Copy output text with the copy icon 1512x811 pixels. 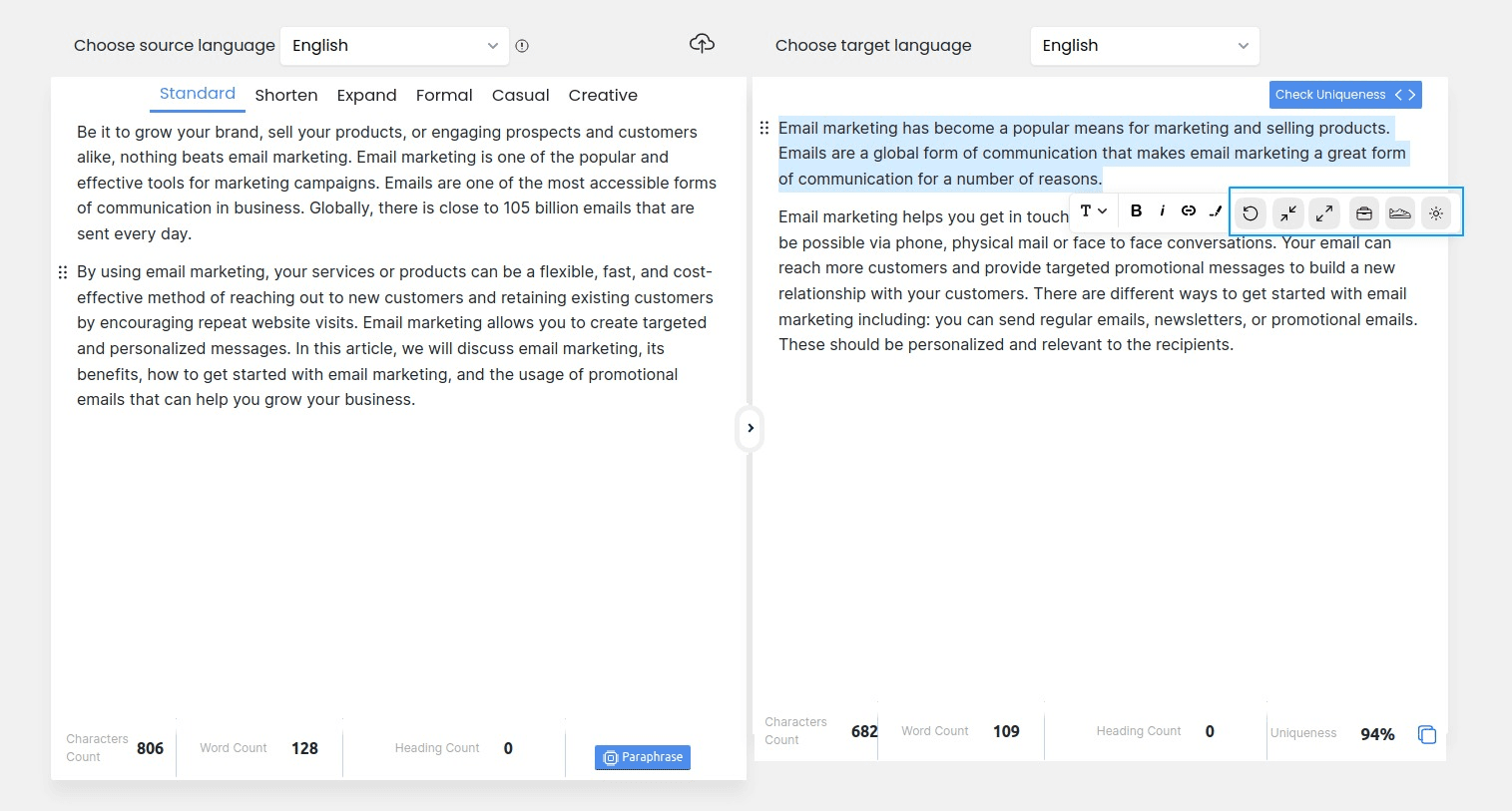(1427, 734)
